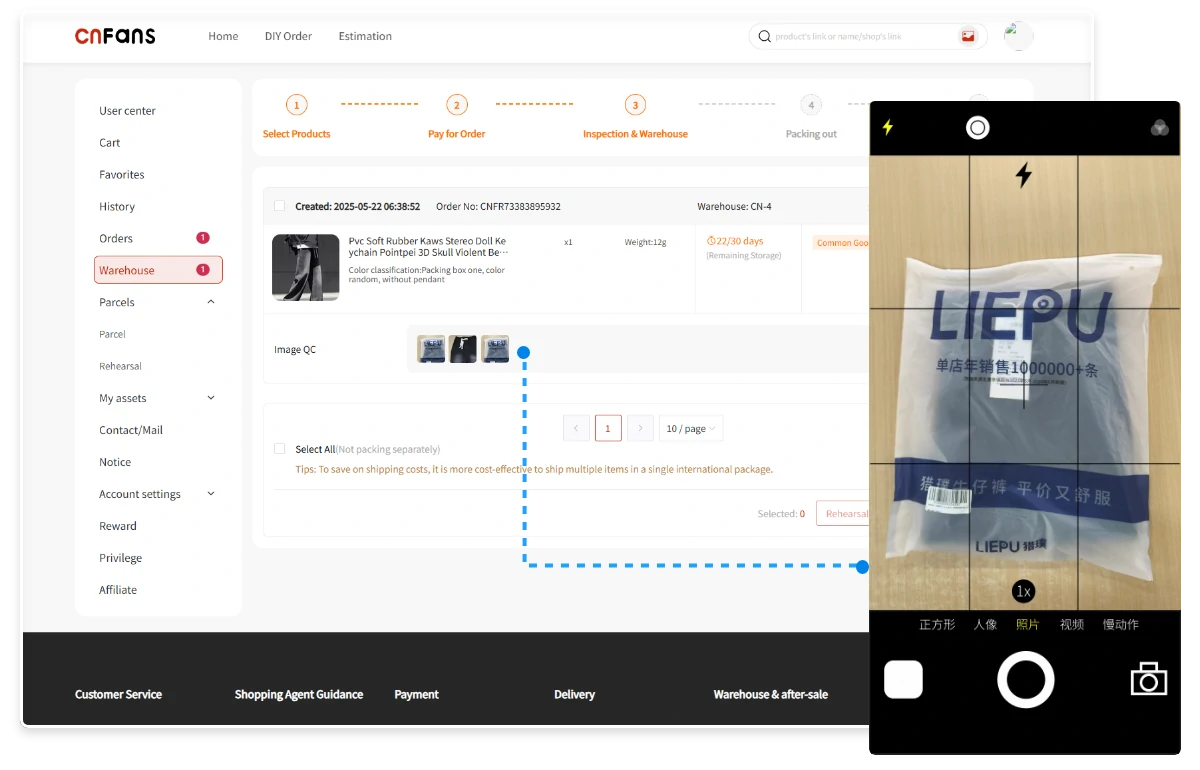Open third Image QC thumbnail
The height and width of the screenshot is (770, 1200).
495,349
